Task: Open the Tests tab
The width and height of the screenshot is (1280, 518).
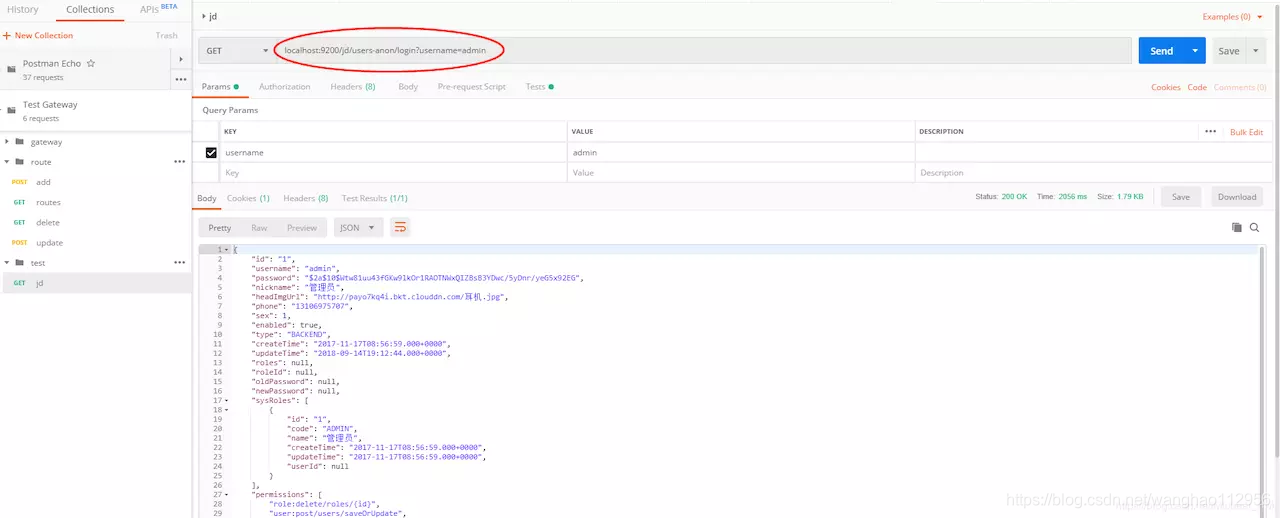Action: coord(539,87)
